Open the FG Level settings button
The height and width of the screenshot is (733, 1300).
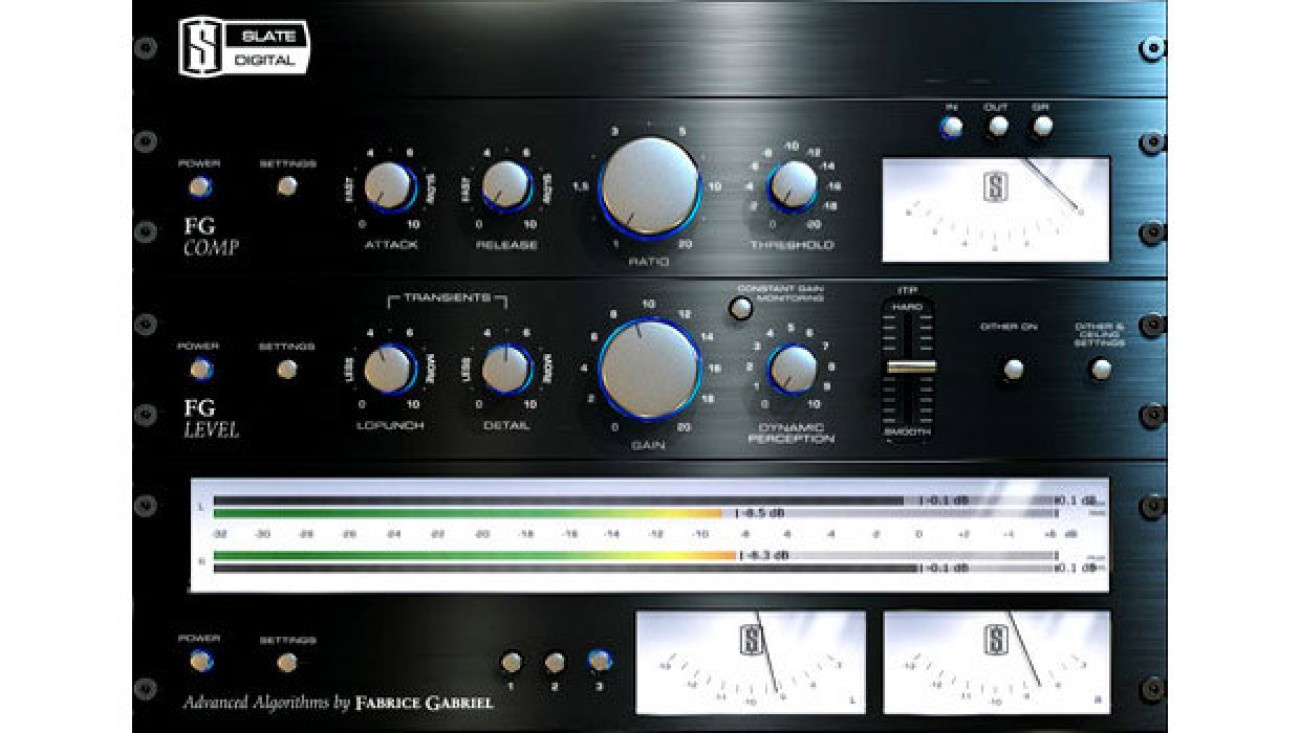[x=287, y=369]
